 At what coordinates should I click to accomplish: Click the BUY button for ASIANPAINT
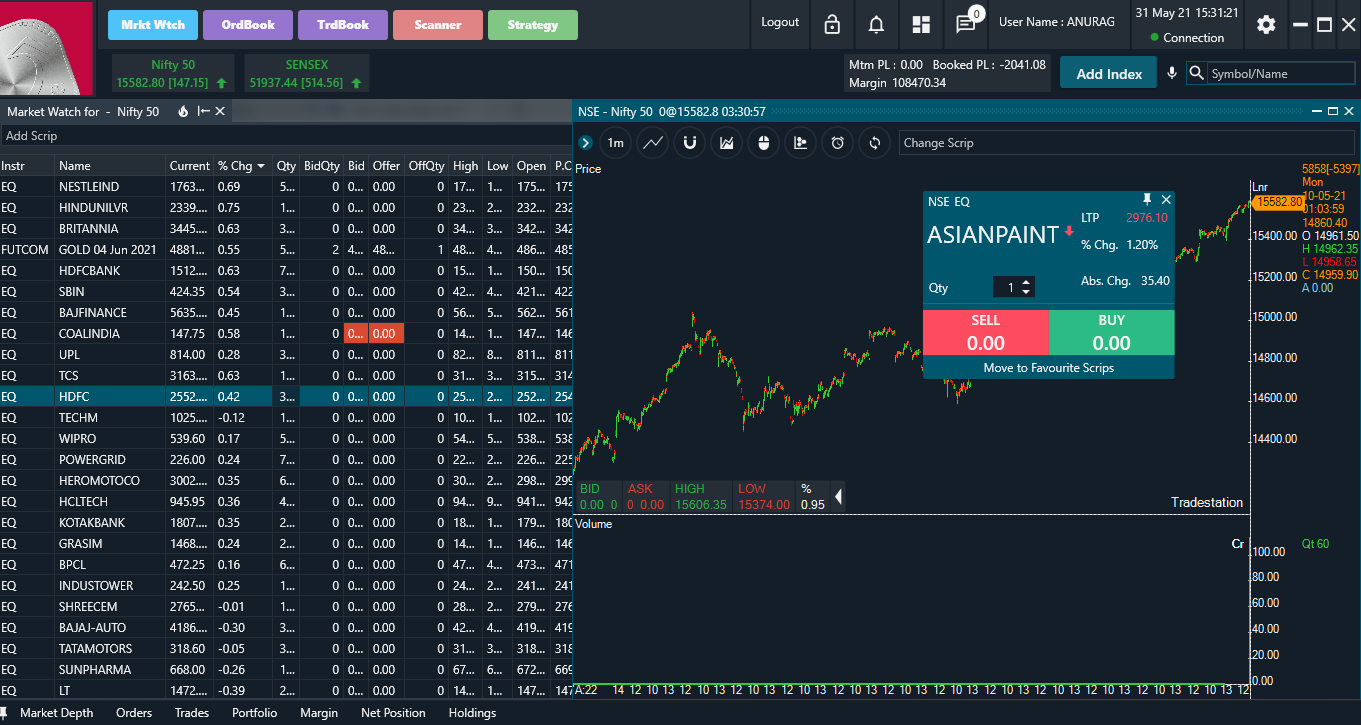pos(1111,332)
